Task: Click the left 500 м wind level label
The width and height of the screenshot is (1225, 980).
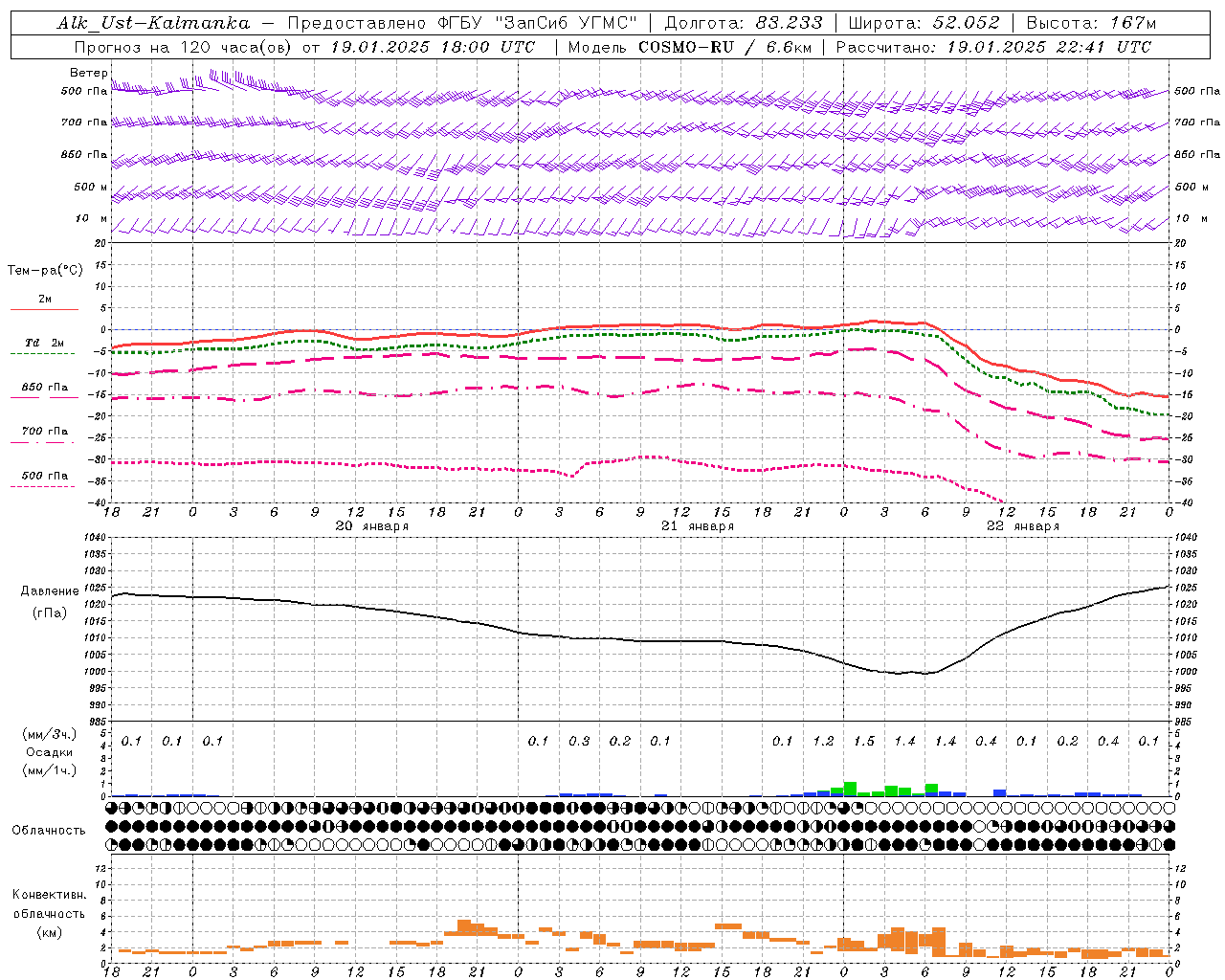Action: tap(91, 188)
